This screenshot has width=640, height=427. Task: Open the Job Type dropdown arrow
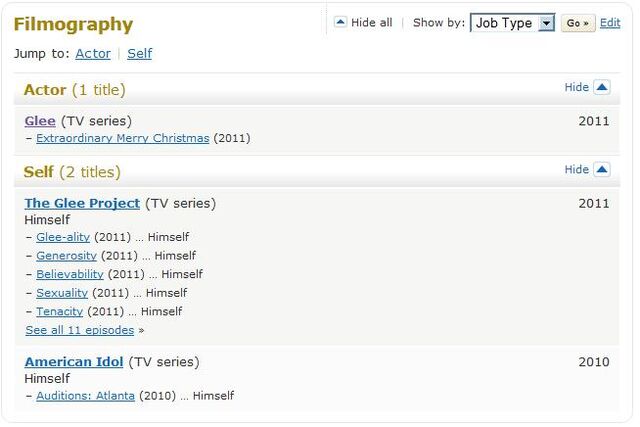point(546,23)
